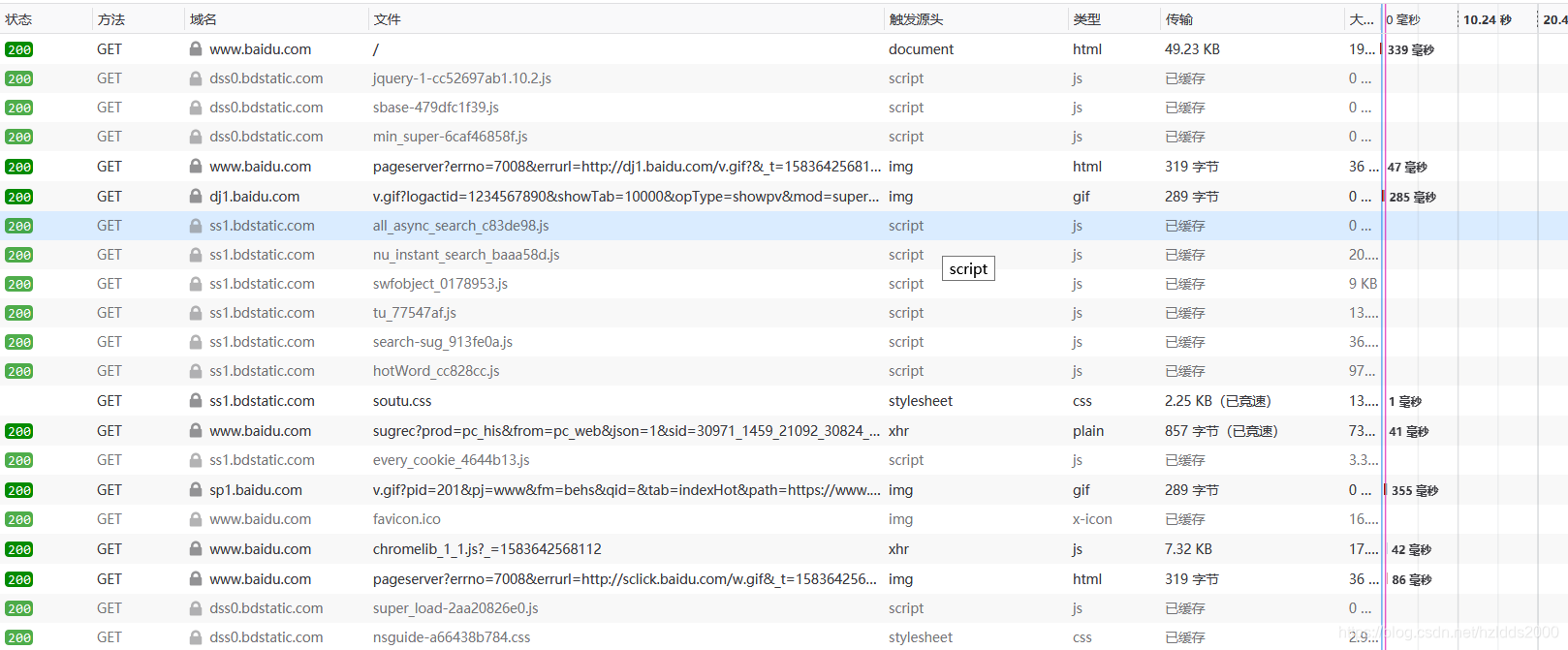Select the every_cookie_4644b13.js request

[x=784, y=460]
